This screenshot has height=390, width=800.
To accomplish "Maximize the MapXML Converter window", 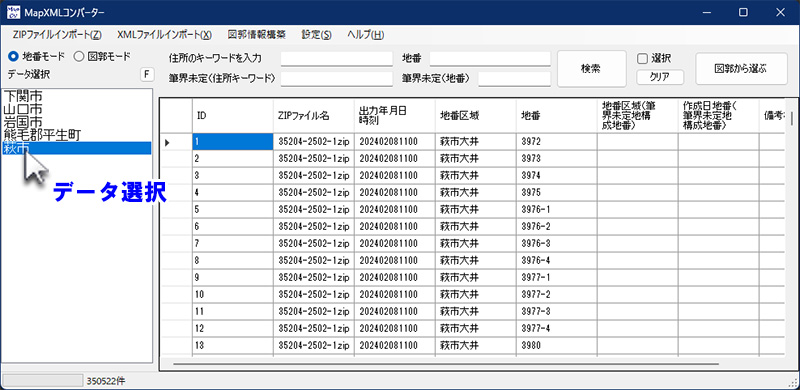I will coord(743,12).
